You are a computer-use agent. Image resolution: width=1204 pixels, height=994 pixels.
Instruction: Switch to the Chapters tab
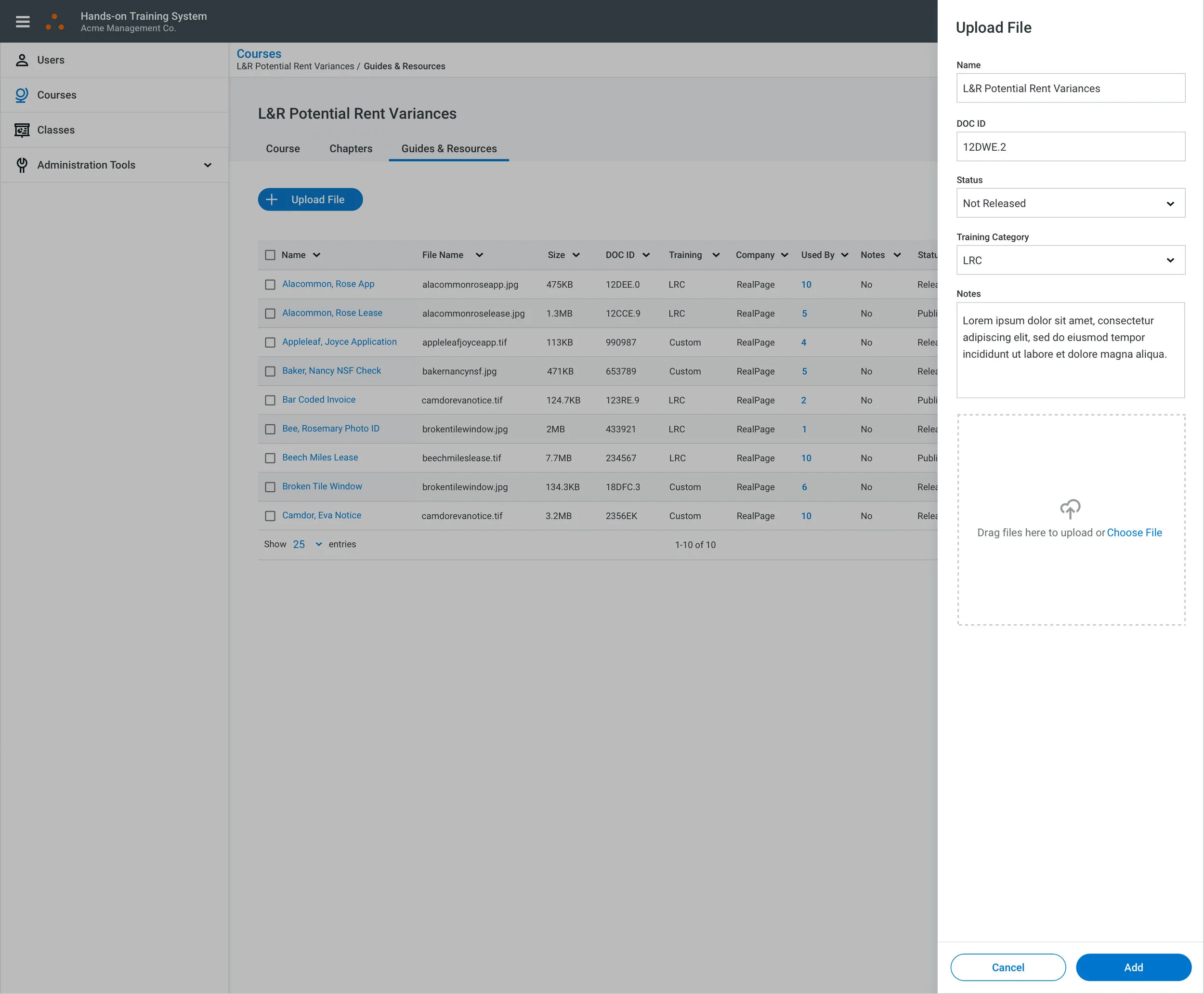351,149
